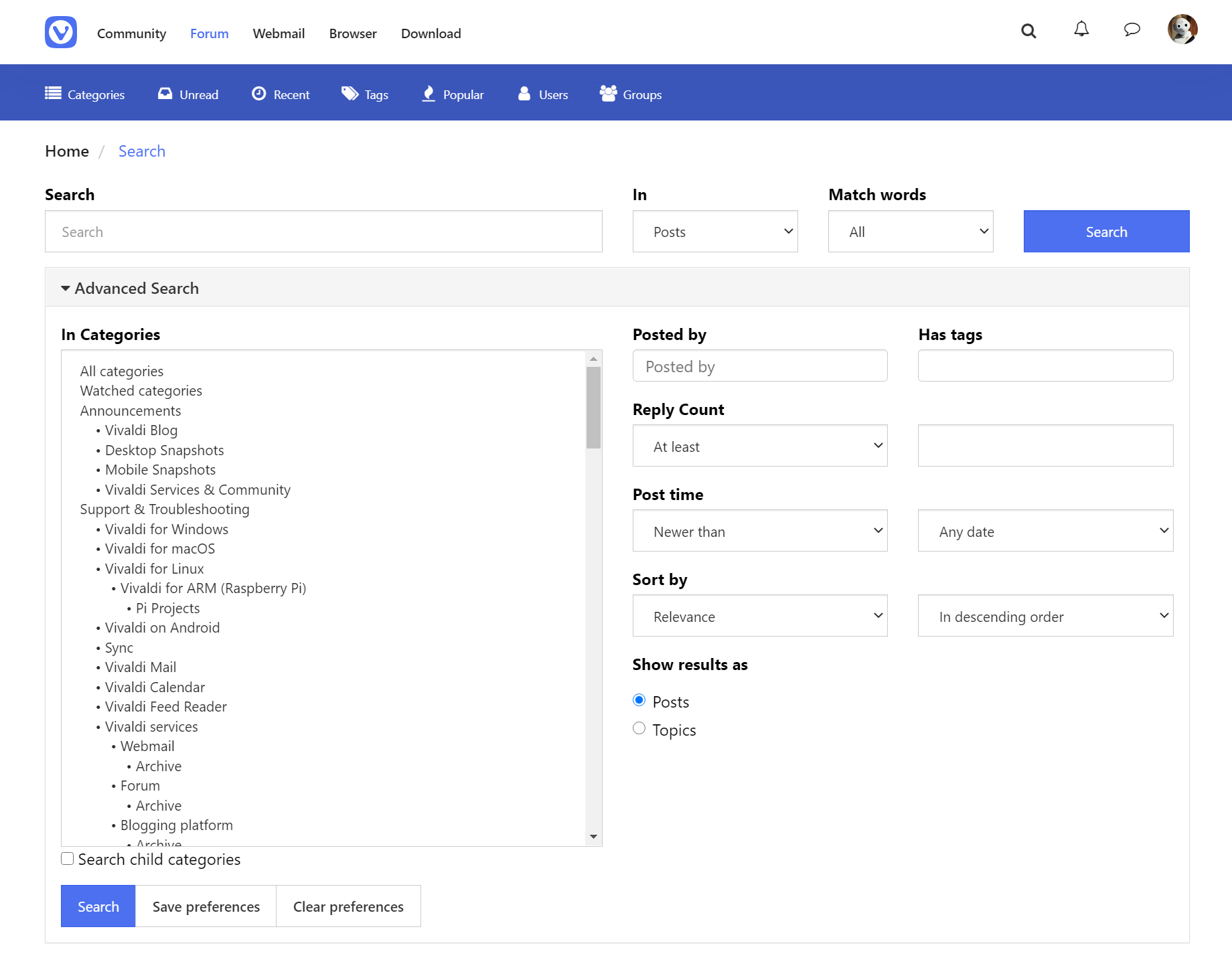The width and height of the screenshot is (1232, 980).
Task: Select Vivaldi Mail category
Action: (141, 667)
